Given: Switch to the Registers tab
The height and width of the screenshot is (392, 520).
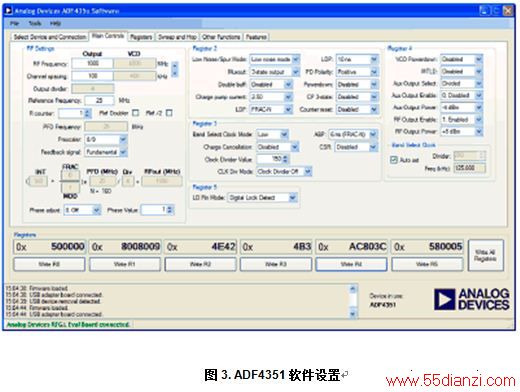Looking at the screenshot, I should click(141, 37).
